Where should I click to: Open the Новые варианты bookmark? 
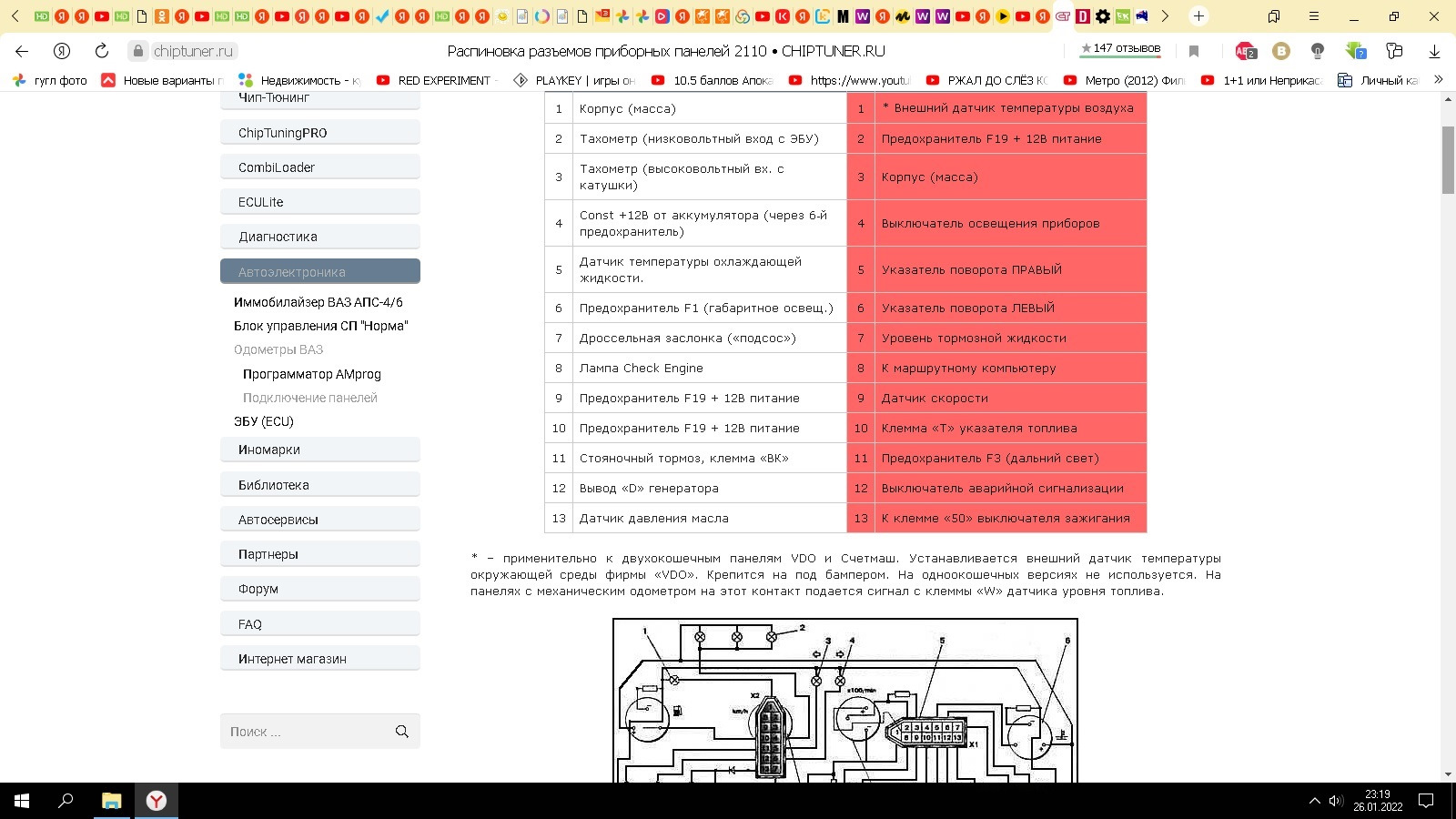coord(163,80)
